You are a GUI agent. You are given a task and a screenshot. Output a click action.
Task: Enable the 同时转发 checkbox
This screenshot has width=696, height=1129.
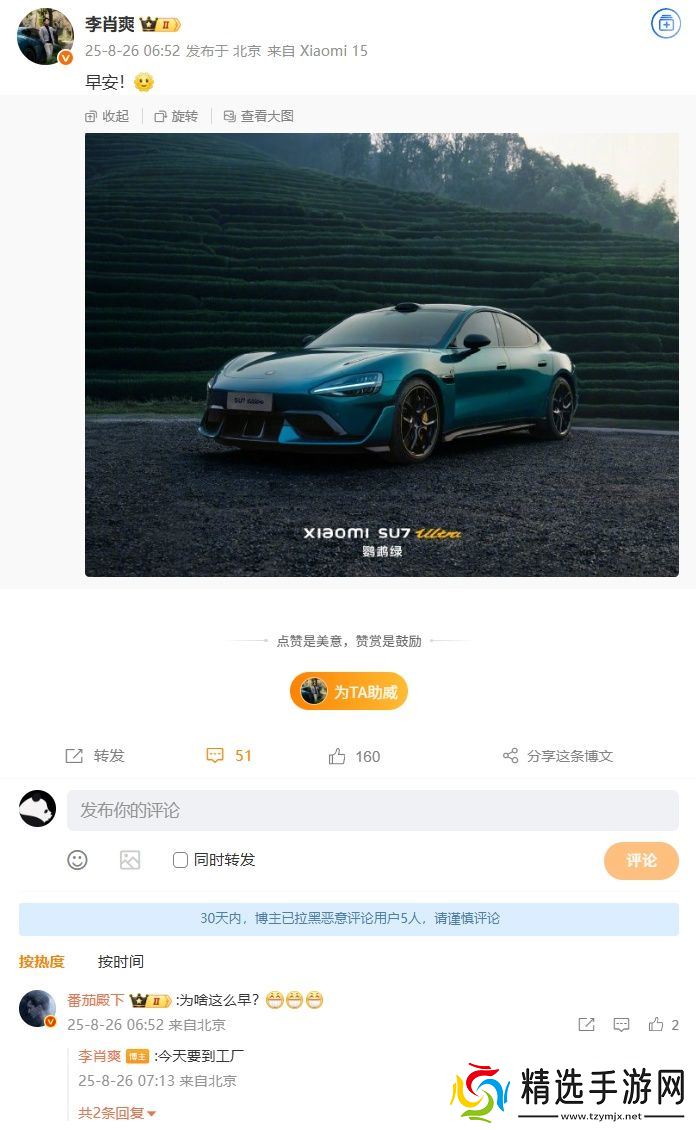tap(181, 860)
